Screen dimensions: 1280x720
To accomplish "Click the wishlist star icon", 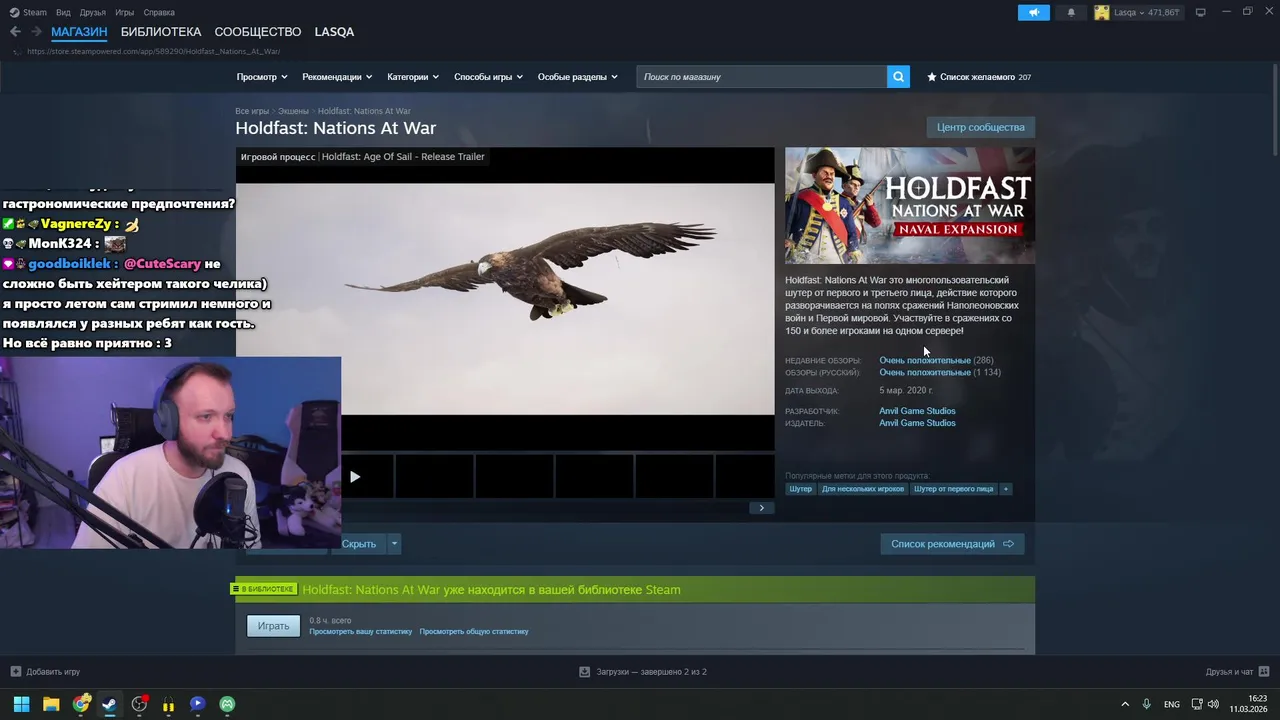I will pos(932,77).
